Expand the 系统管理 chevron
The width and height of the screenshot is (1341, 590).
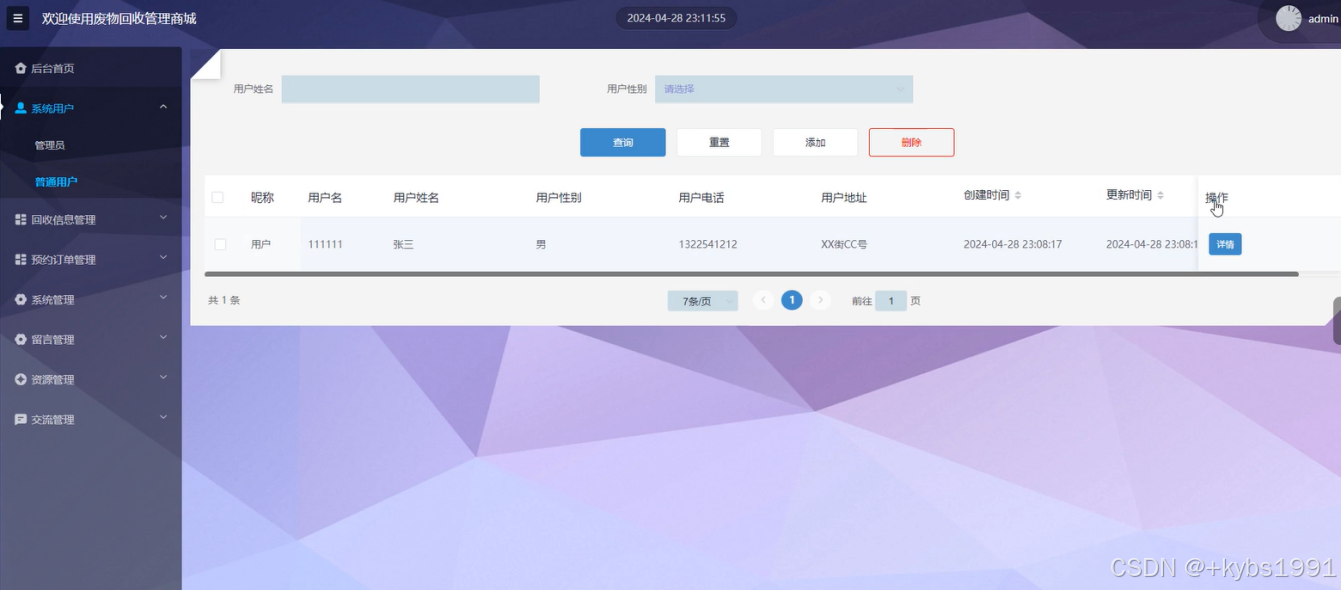[163, 298]
